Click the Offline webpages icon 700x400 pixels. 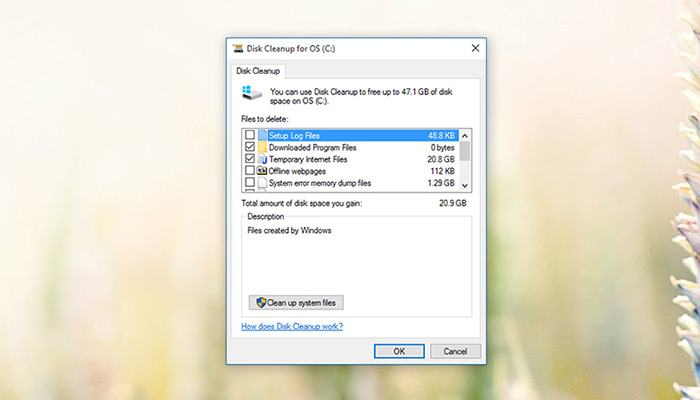click(262, 171)
